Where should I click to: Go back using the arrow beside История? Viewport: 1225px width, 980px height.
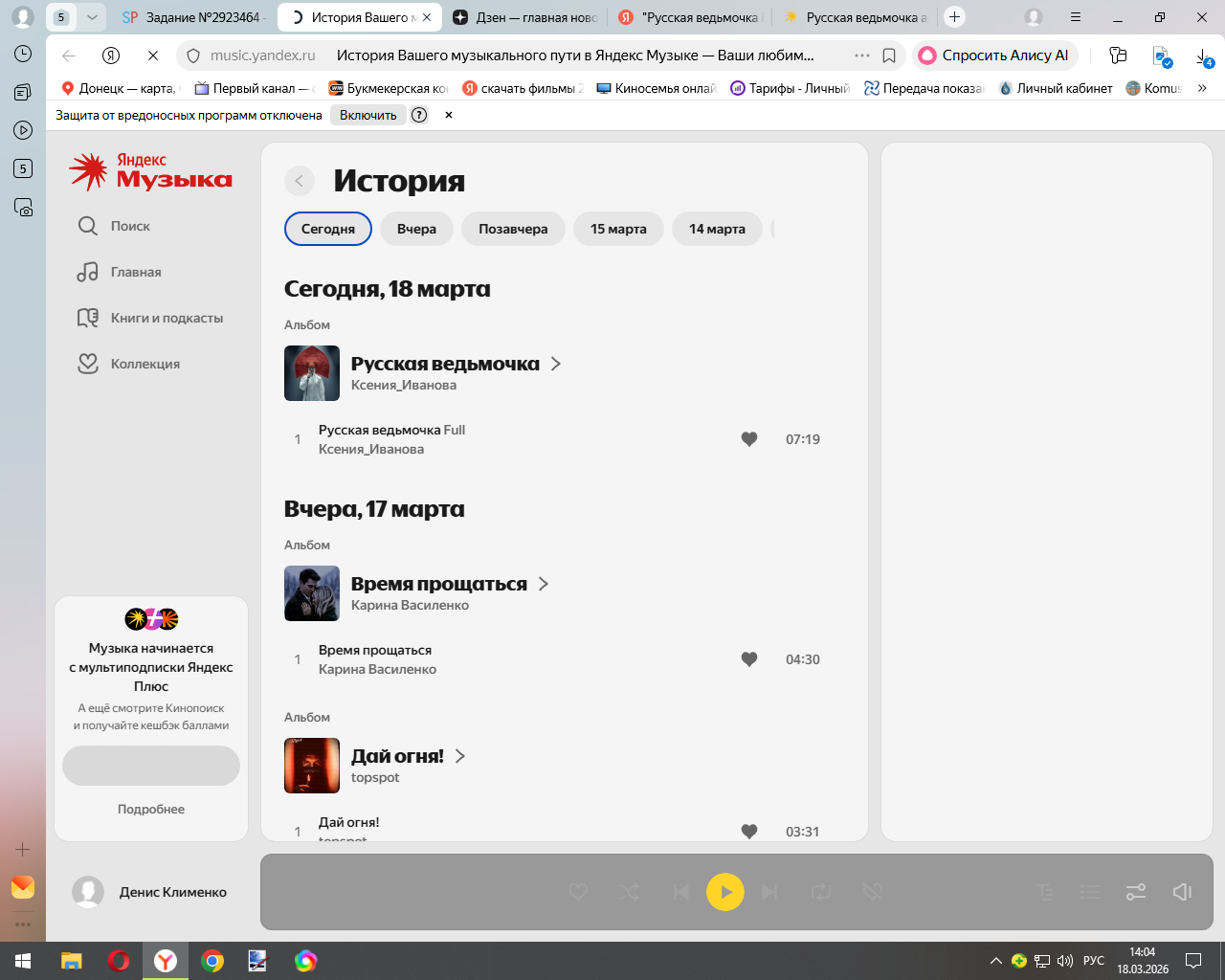(300, 181)
